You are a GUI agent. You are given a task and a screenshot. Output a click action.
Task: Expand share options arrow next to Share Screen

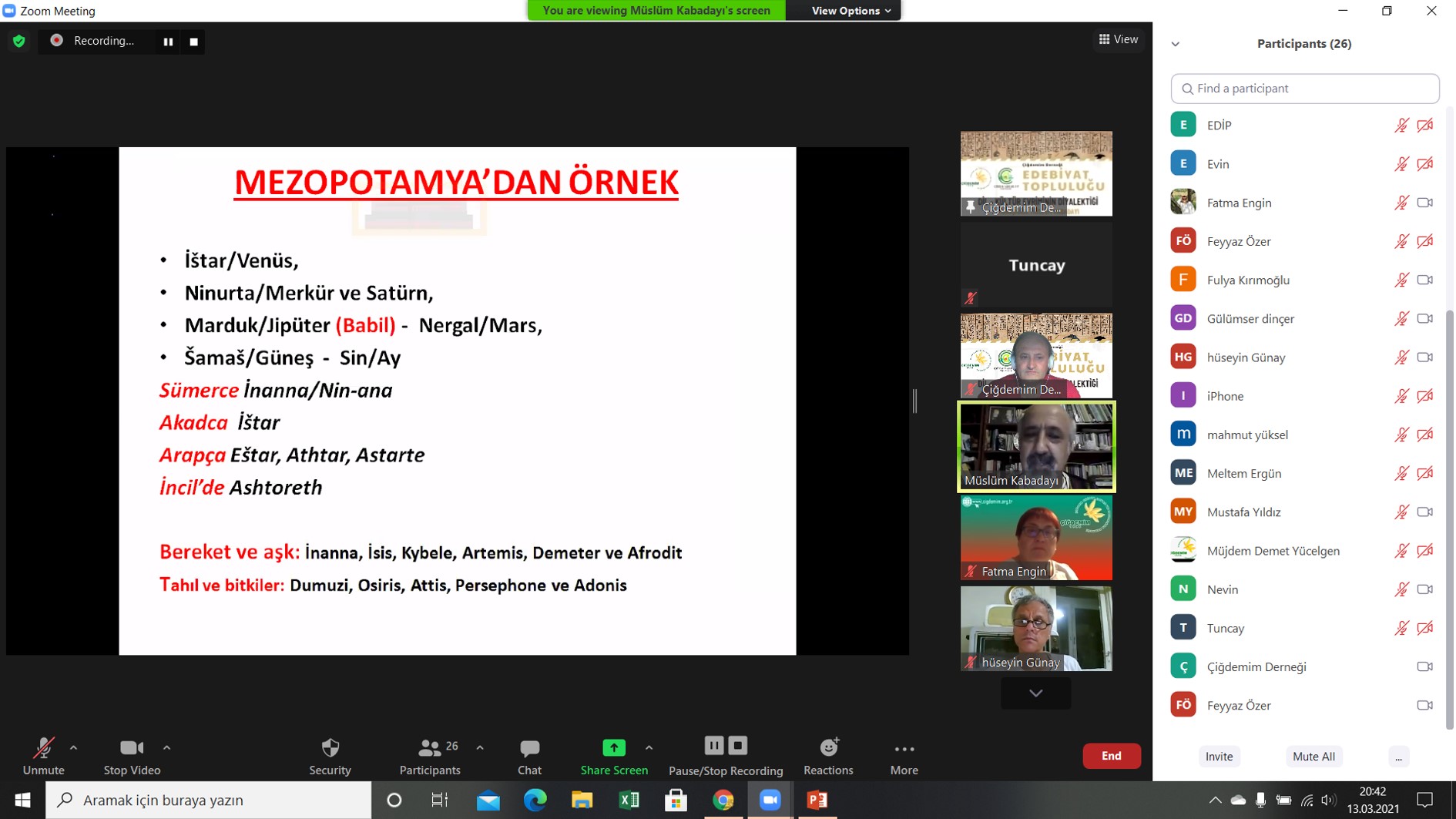click(649, 747)
